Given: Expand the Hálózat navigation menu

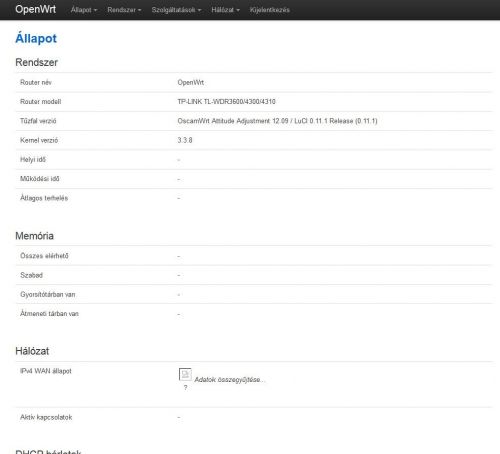Looking at the screenshot, I should click(225, 10).
